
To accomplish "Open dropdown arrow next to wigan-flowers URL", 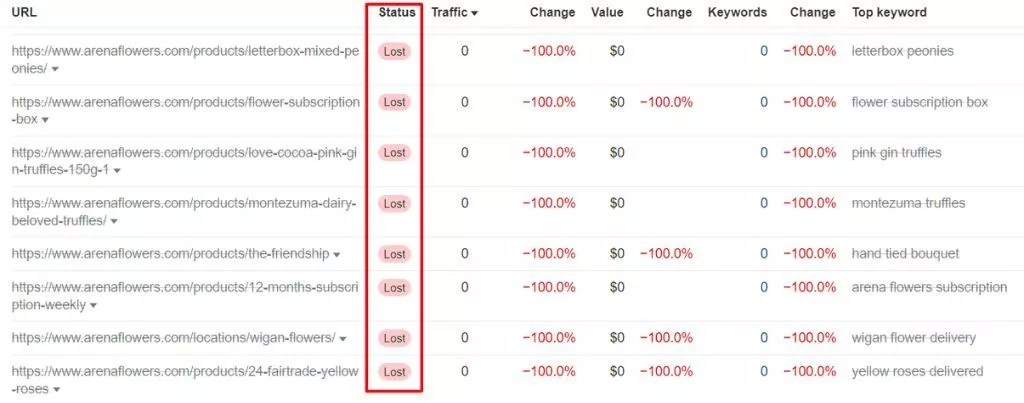I will click(x=343, y=338).
